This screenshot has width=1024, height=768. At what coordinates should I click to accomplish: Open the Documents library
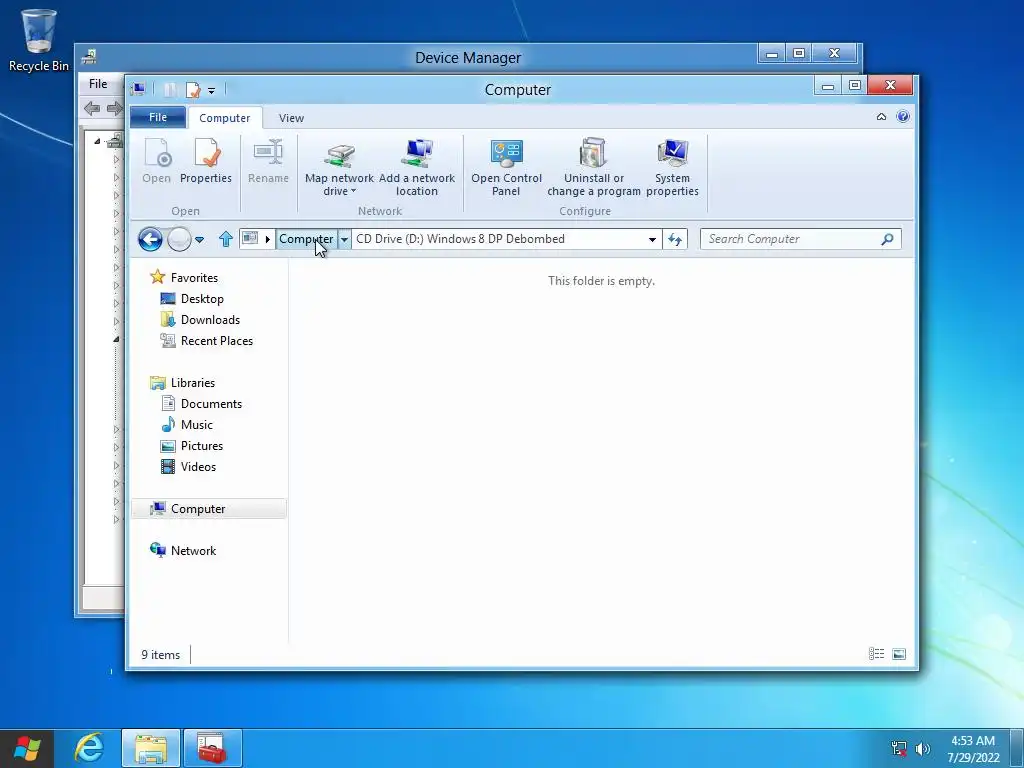[211, 404]
